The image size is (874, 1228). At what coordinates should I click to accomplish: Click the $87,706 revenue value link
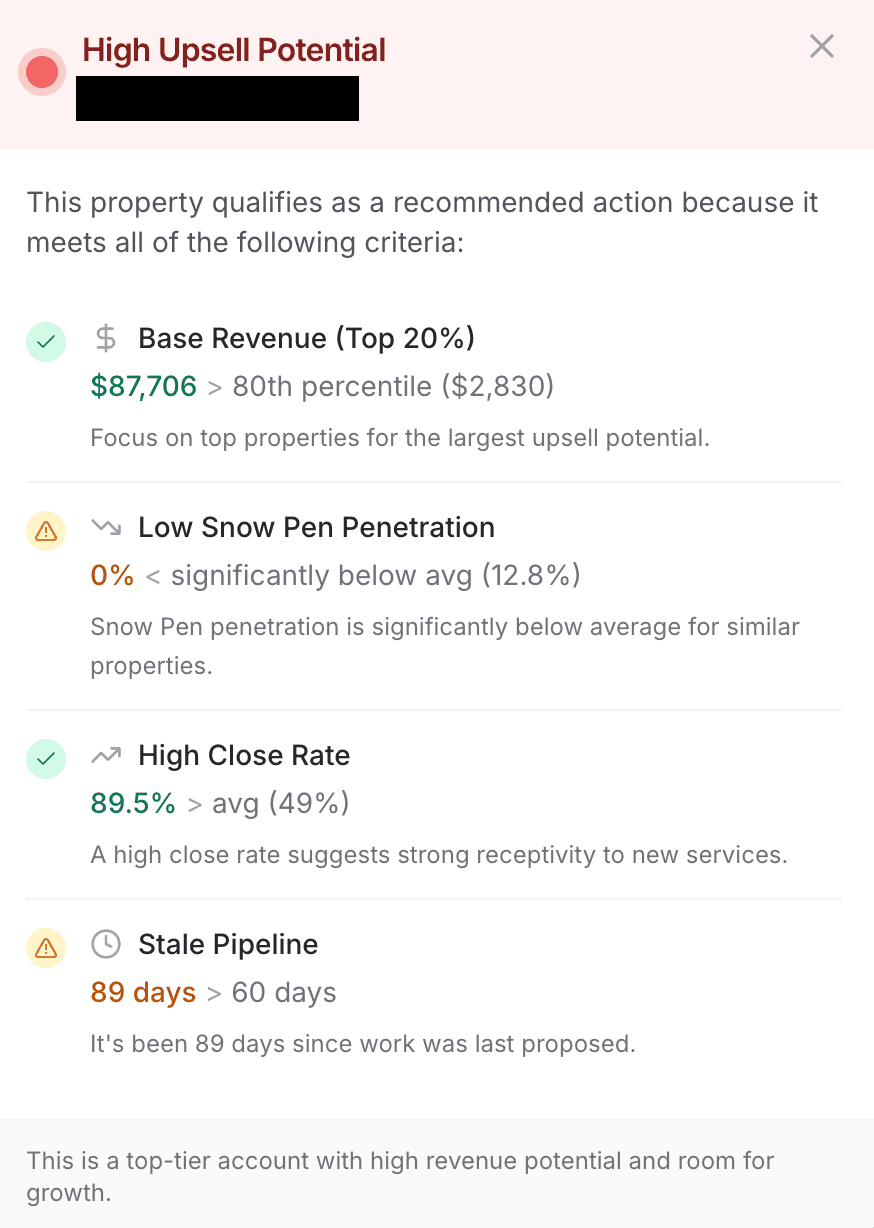click(143, 386)
